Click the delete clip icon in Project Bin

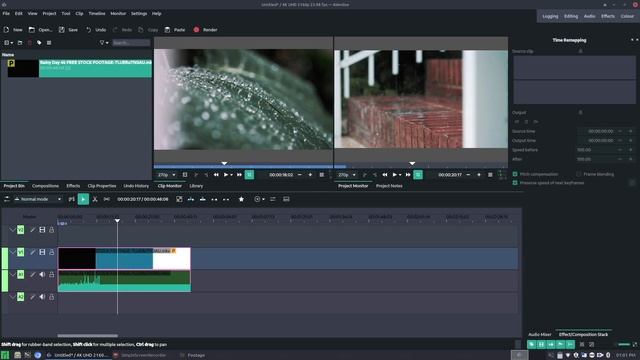(x=29, y=43)
